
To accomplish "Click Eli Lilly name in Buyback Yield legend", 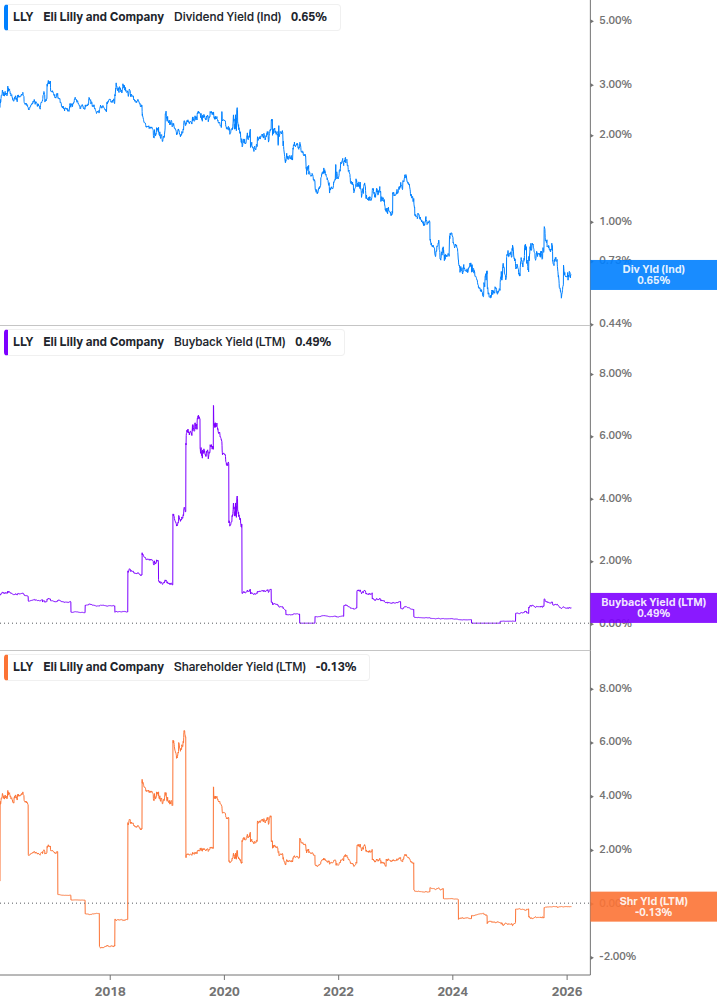I will pos(104,342).
